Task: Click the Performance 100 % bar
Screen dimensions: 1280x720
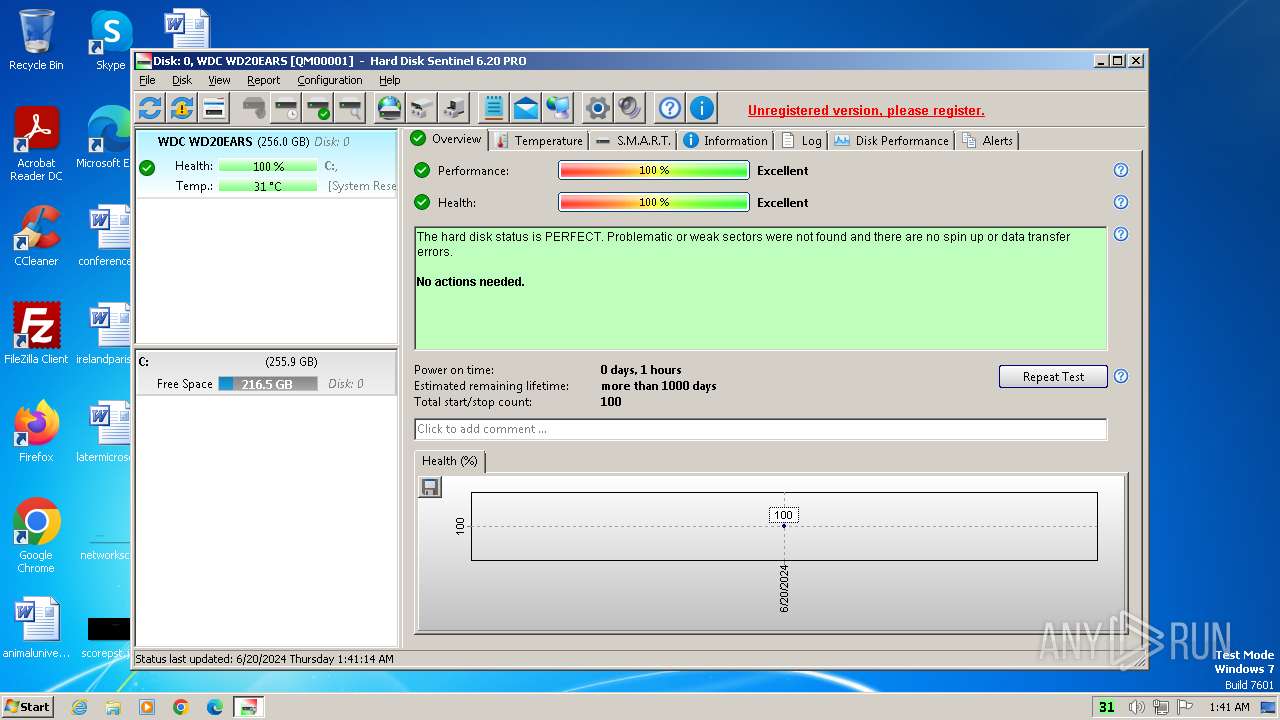Action: [x=654, y=170]
